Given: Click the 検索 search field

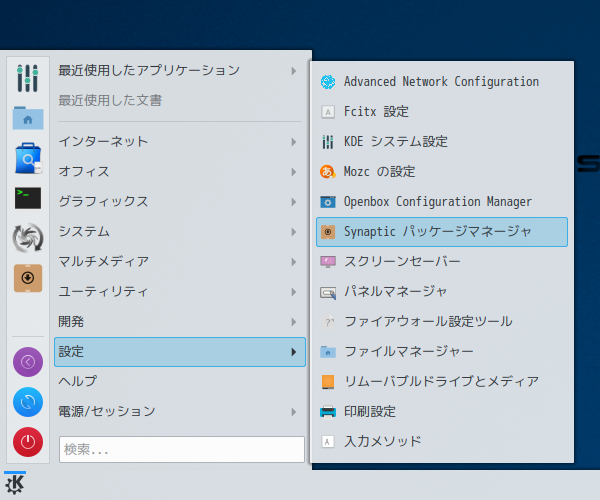Looking at the screenshot, I should click(x=182, y=450).
